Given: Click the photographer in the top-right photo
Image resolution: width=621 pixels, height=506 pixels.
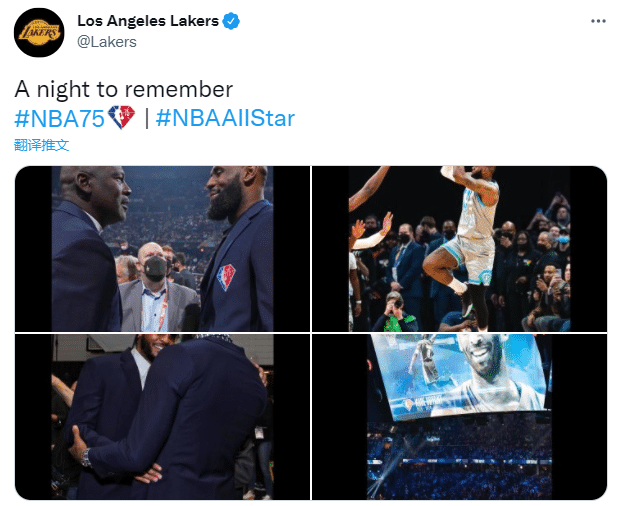Looking at the screenshot, I should pos(396,313).
